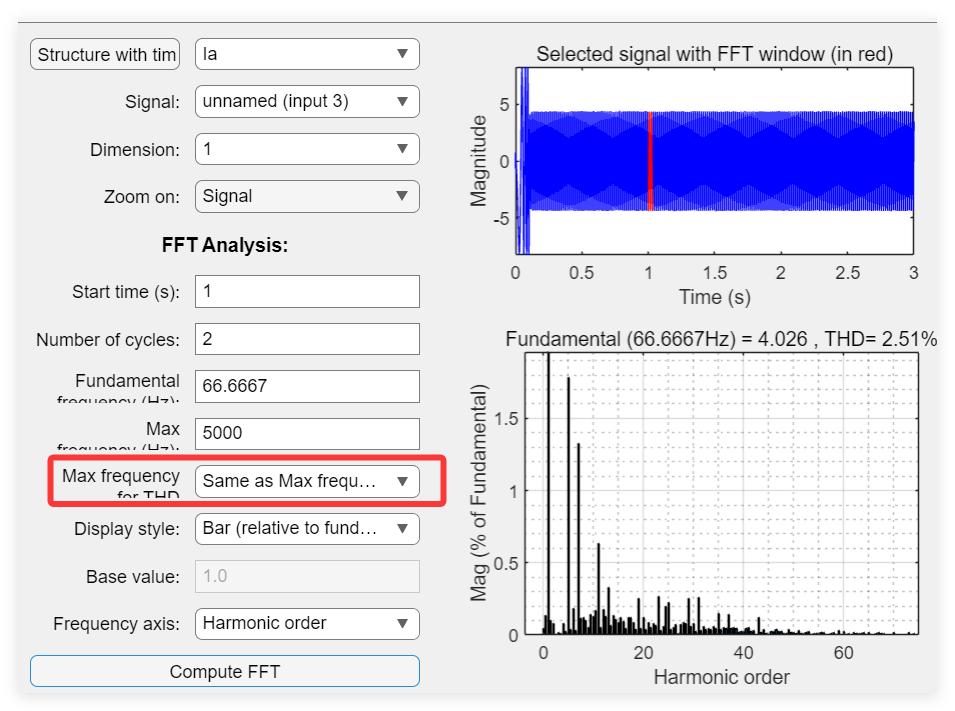Viewport: 955px width, 711px height.
Task: Open the Signal dropdown showing unnamed (input 3)
Action: coord(307,101)
